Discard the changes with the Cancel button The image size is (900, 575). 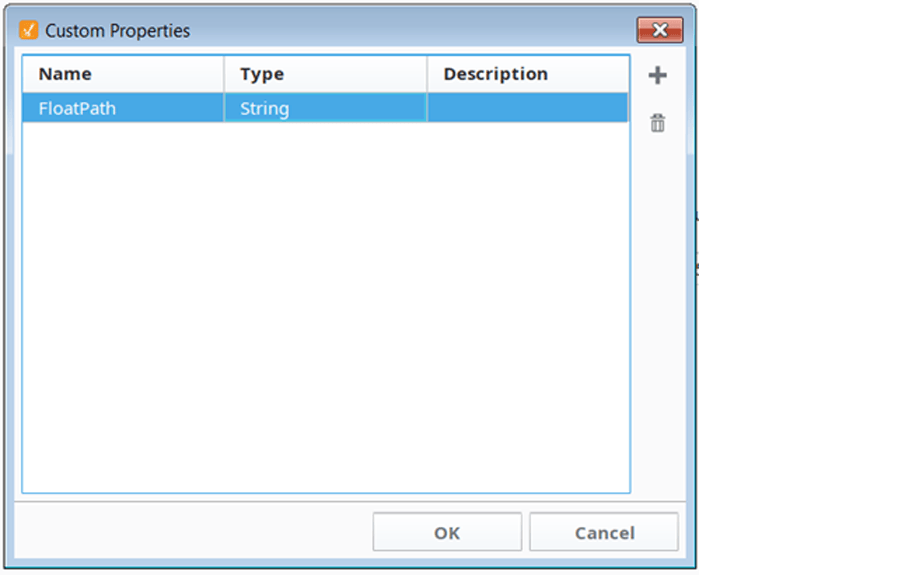tap(603, 532)
